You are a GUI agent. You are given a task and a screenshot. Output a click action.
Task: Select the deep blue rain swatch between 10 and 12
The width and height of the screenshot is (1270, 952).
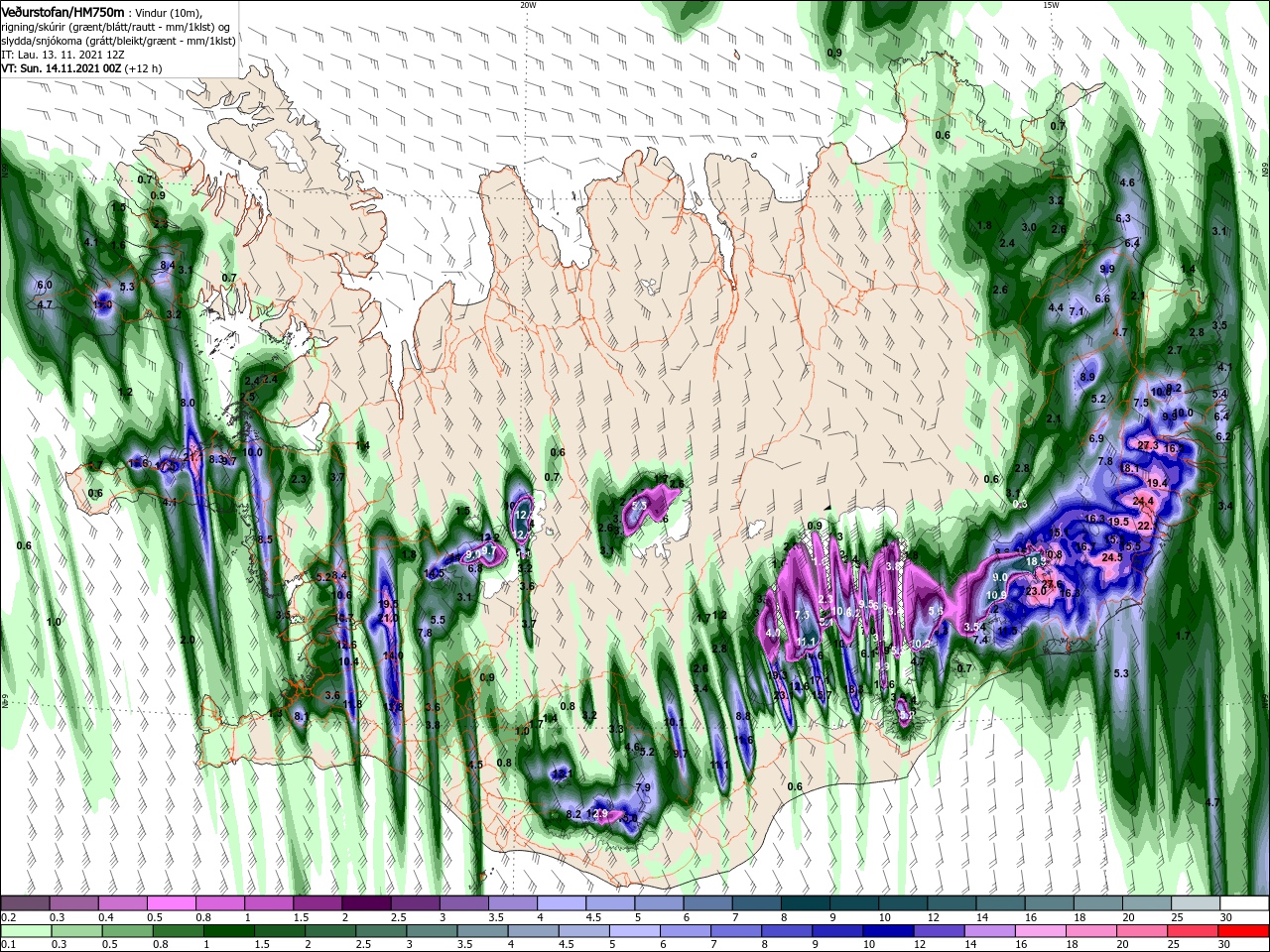(x=886, y=931)
